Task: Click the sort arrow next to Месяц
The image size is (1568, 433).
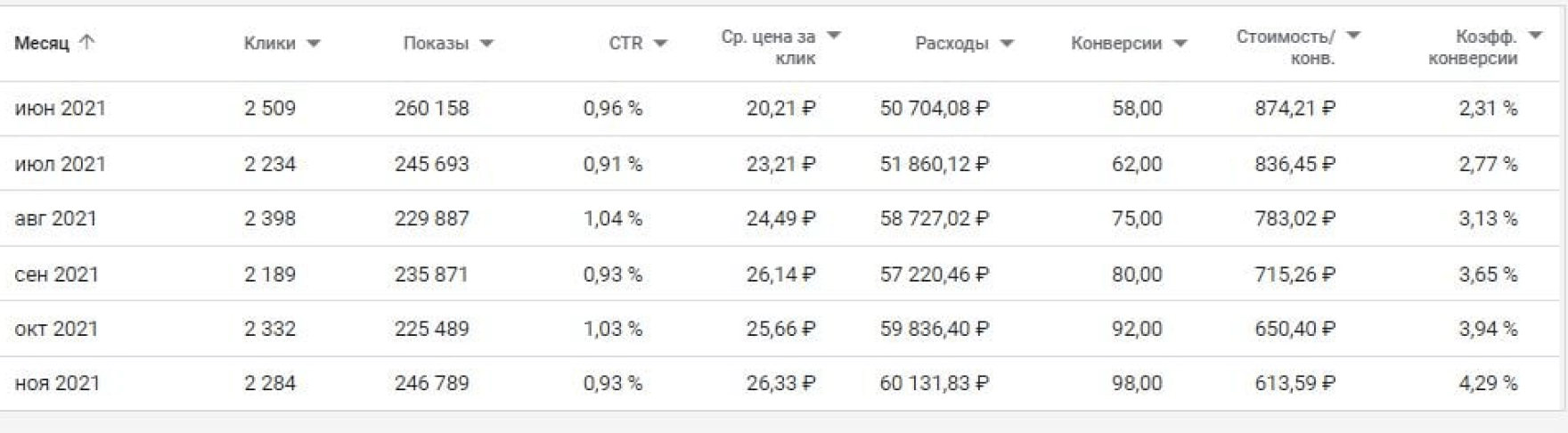Action: coord(86,43)
